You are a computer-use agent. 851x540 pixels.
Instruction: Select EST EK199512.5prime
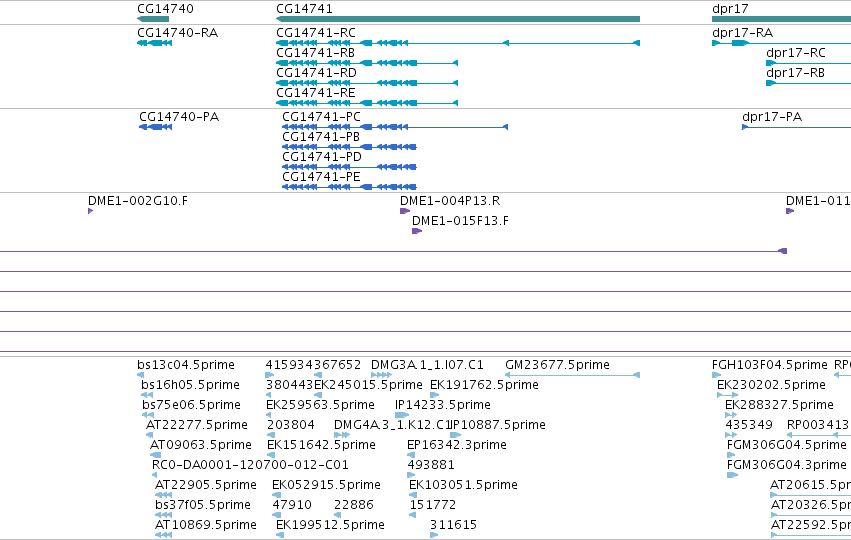(330, 525)
